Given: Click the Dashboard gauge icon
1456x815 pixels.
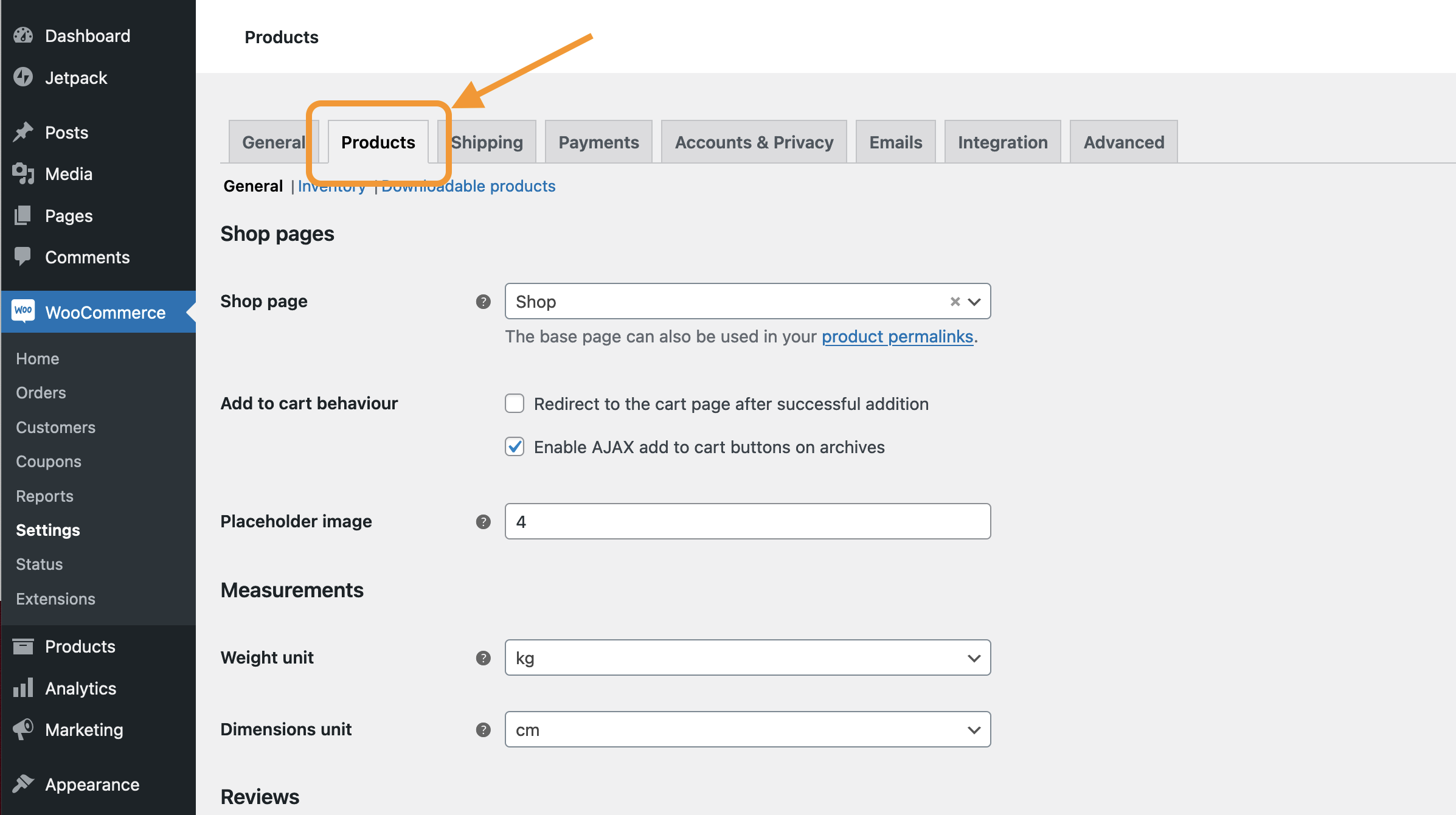Looking at the screenshot, I should (23, 35).
